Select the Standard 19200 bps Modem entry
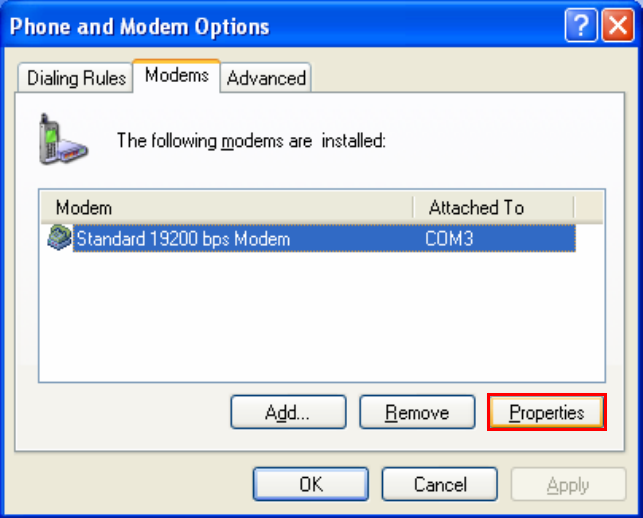This screenshot has width=643, height=518. [x=183, y=239]
